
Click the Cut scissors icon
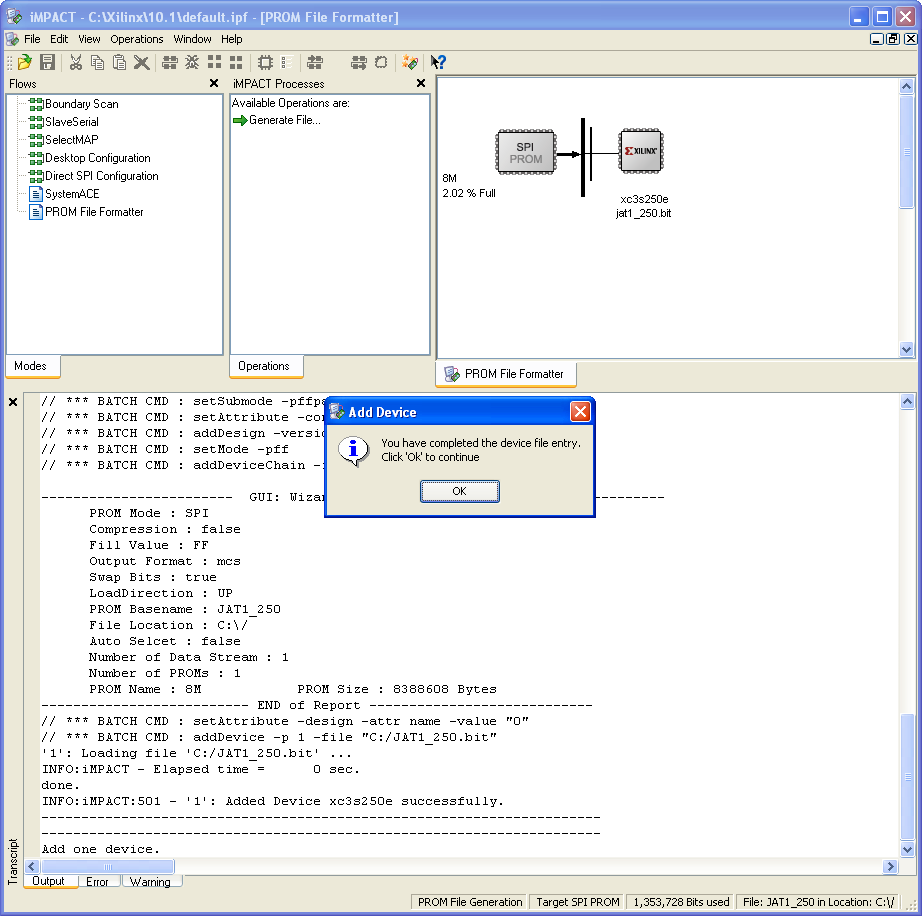(76, 62)
